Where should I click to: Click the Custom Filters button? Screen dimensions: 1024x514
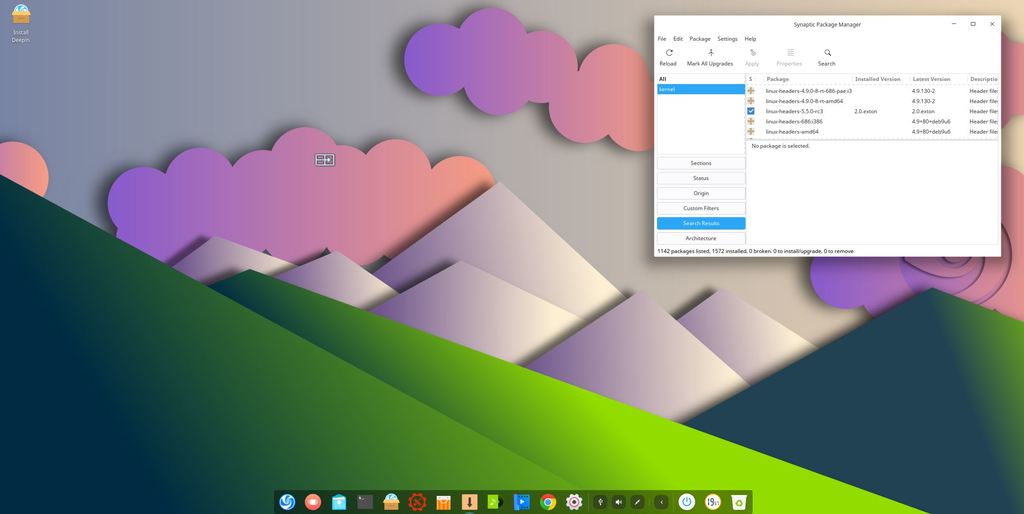point(701,208)
